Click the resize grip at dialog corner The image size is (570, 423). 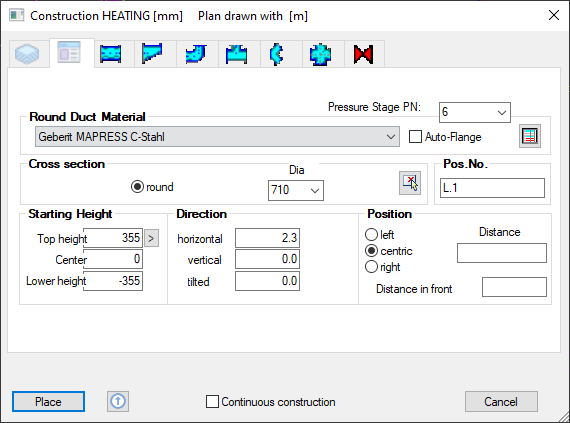(563, 416)
